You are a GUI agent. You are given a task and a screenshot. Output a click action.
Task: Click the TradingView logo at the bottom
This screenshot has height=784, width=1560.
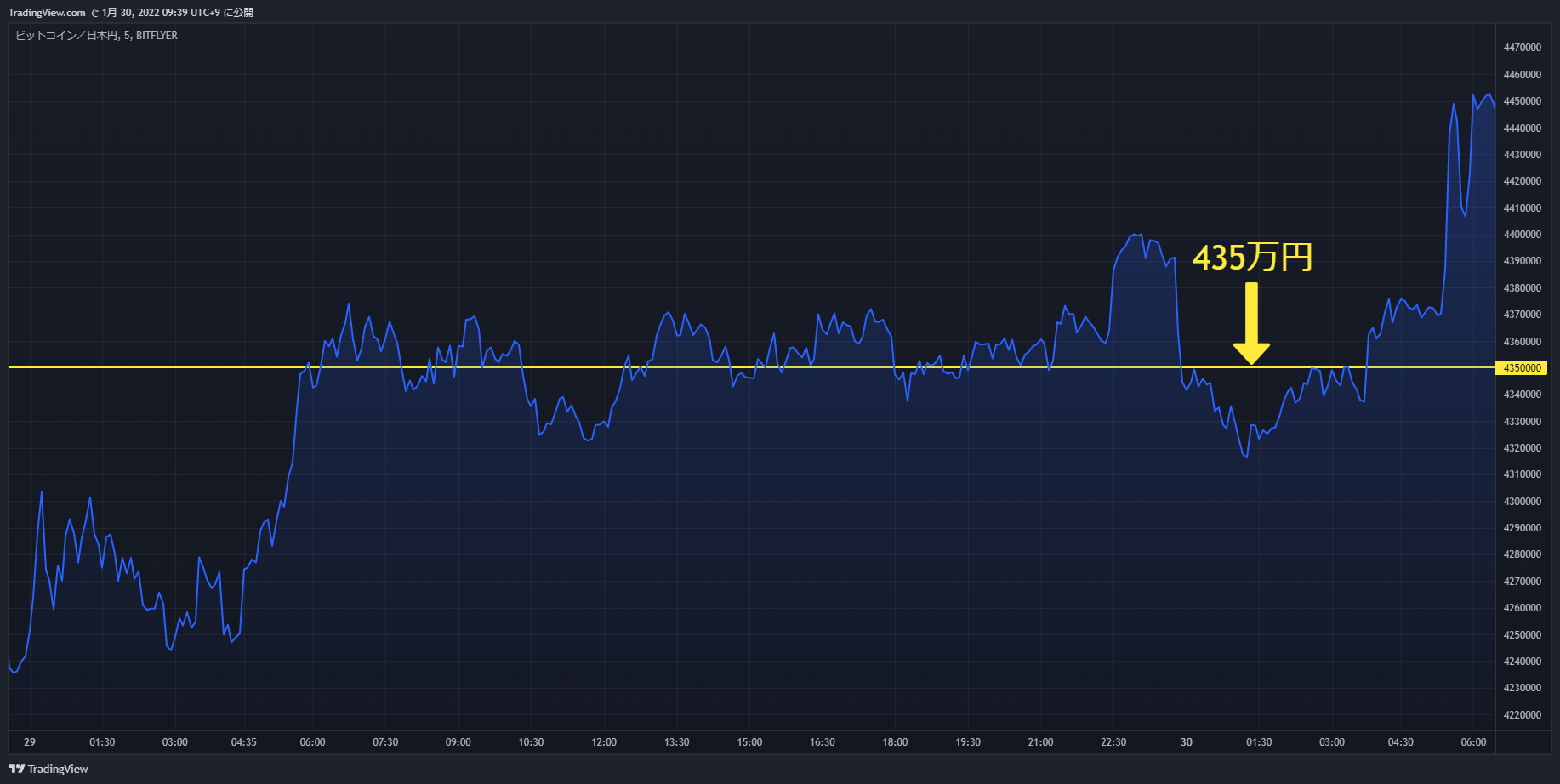click(x=48, y=769)
